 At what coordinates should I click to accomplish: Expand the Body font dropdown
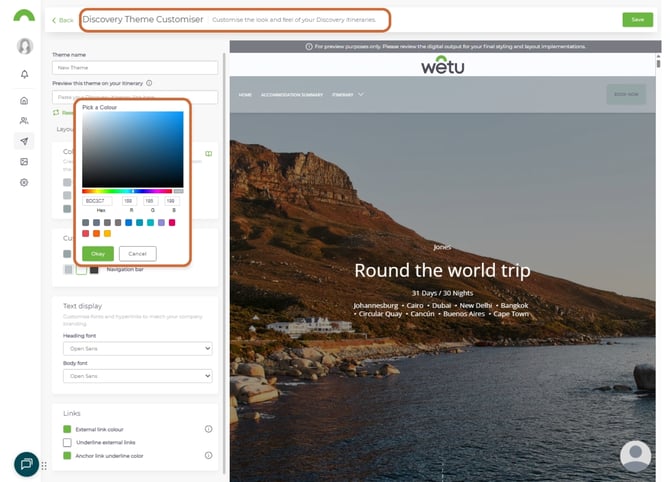tap(137, 376)
